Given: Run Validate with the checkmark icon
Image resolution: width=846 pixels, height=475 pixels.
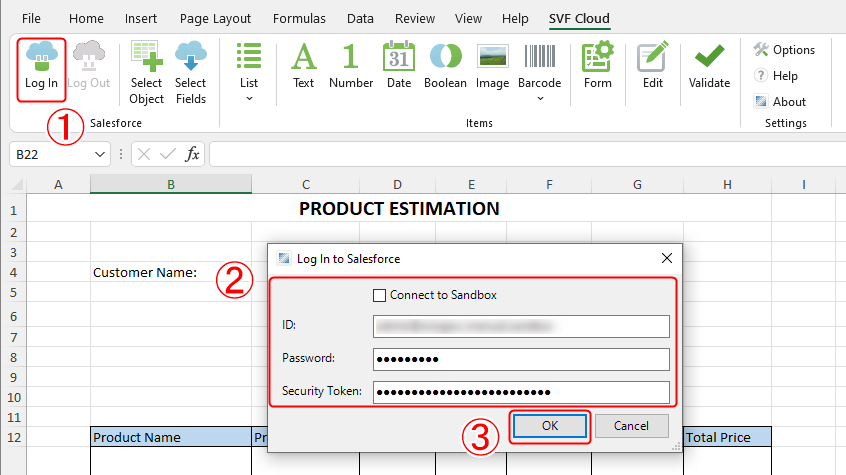Looking at the screenshot, I should 709,56.
